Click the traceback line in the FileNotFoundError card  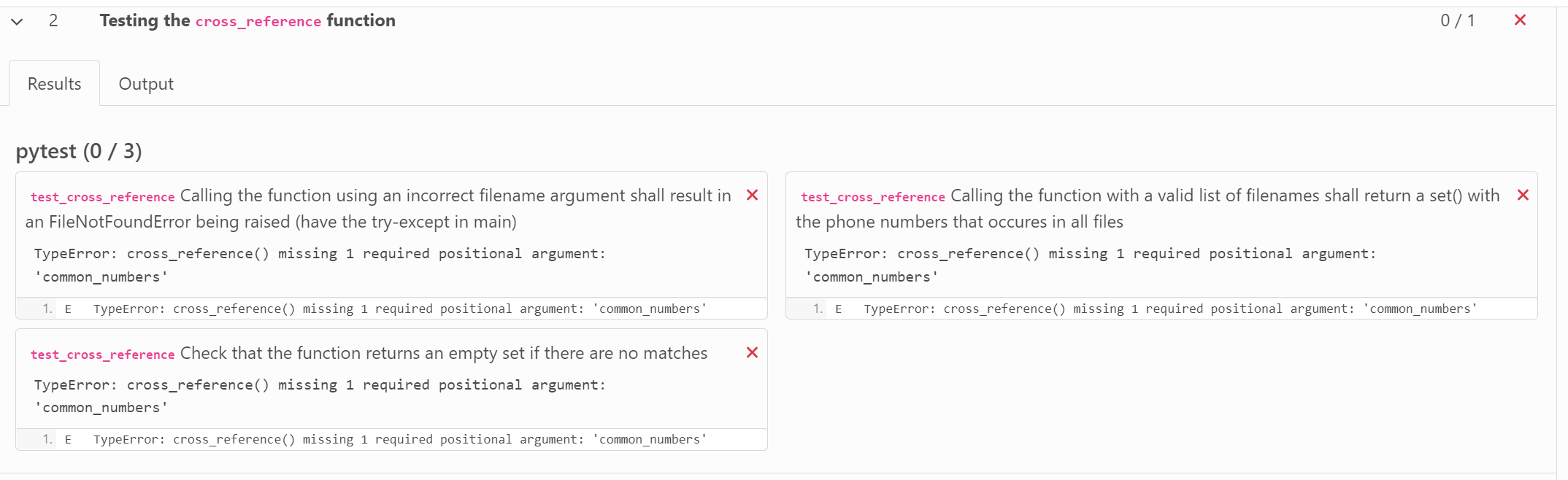[x=391, y=309]
